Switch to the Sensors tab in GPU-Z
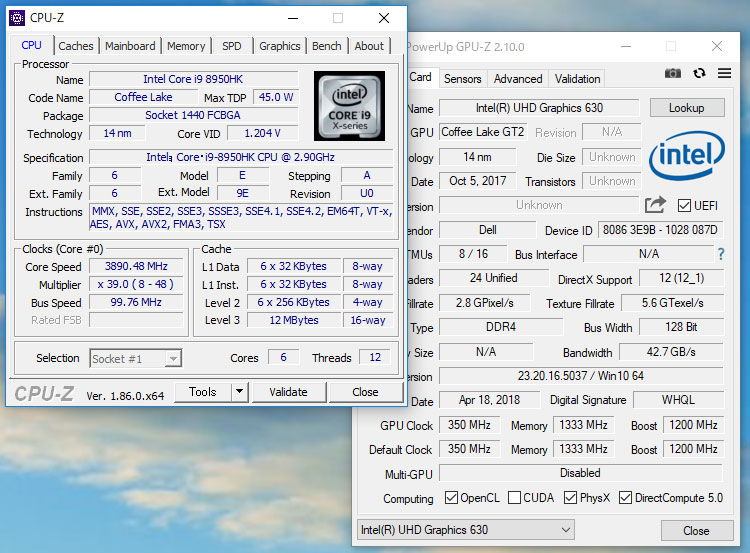Viewport: 750px width, 553px height. point(463,79)
